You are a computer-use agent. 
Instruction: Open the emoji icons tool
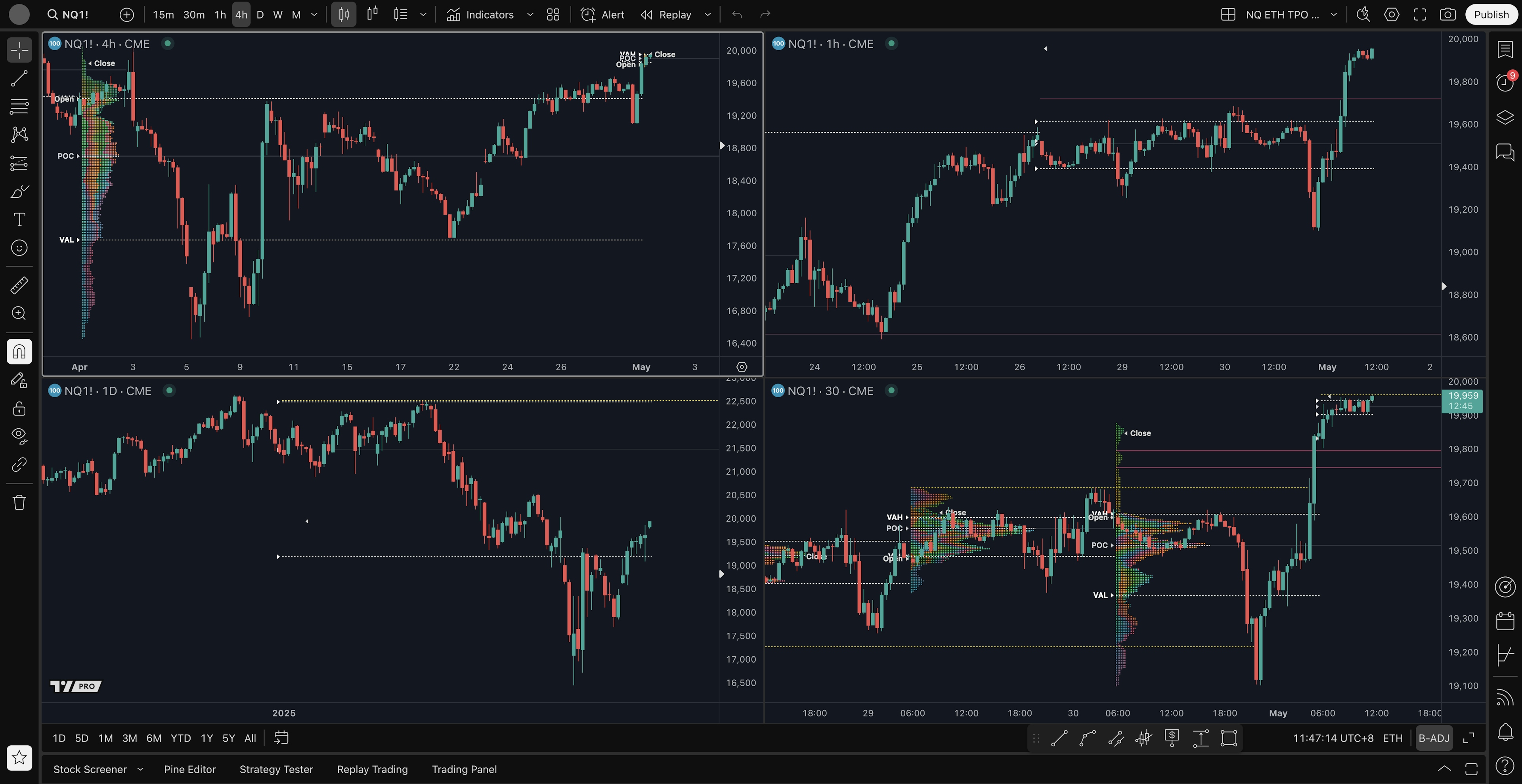[x=19, y=248]
